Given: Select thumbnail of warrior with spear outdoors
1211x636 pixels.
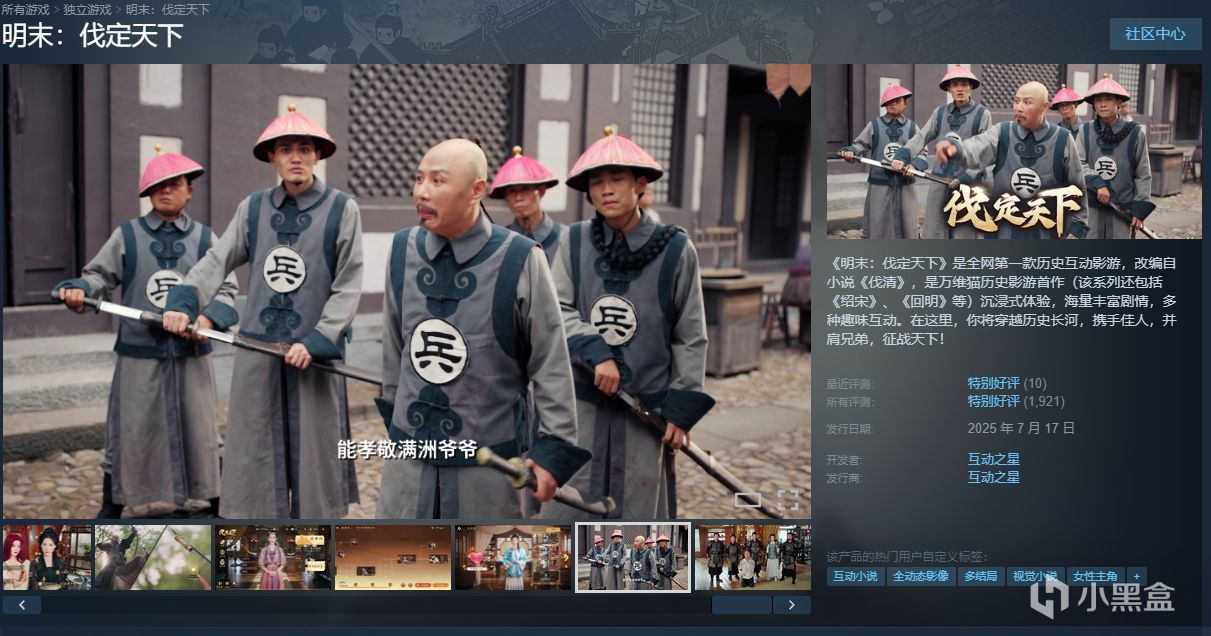Looking at the screenshot, I should click(153, 557).
